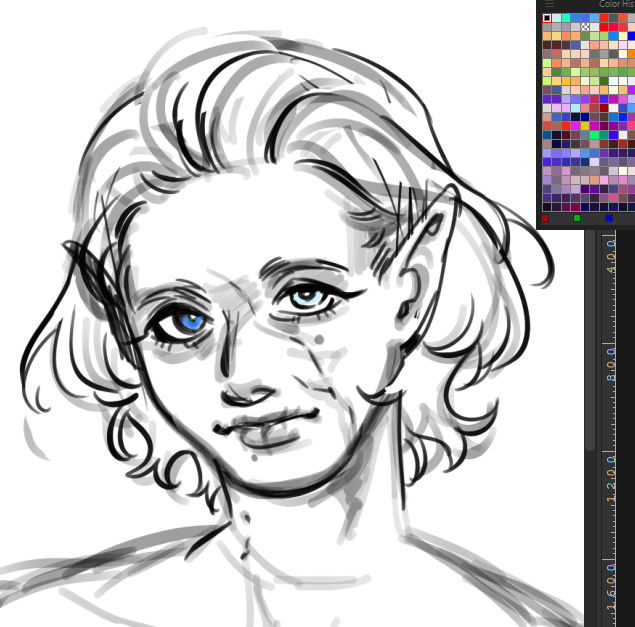
Task: Pick the pale cyan swatch beside black swatch
Action: click(x=556, y=18)
